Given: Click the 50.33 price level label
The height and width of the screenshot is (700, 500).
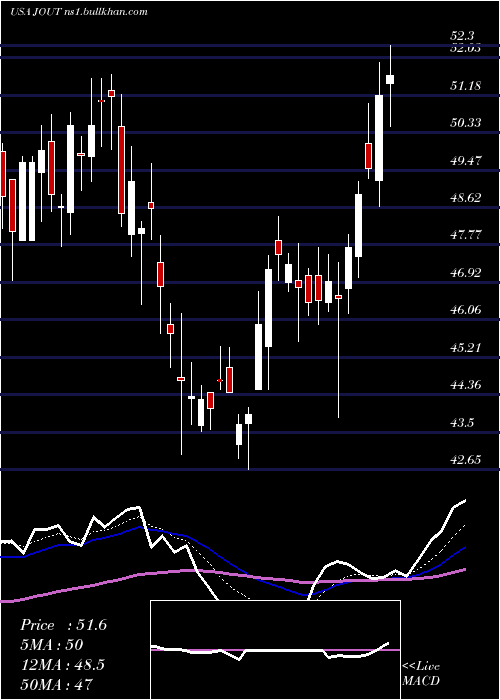Looking at the screenshot, I should (x=466, y=122).
